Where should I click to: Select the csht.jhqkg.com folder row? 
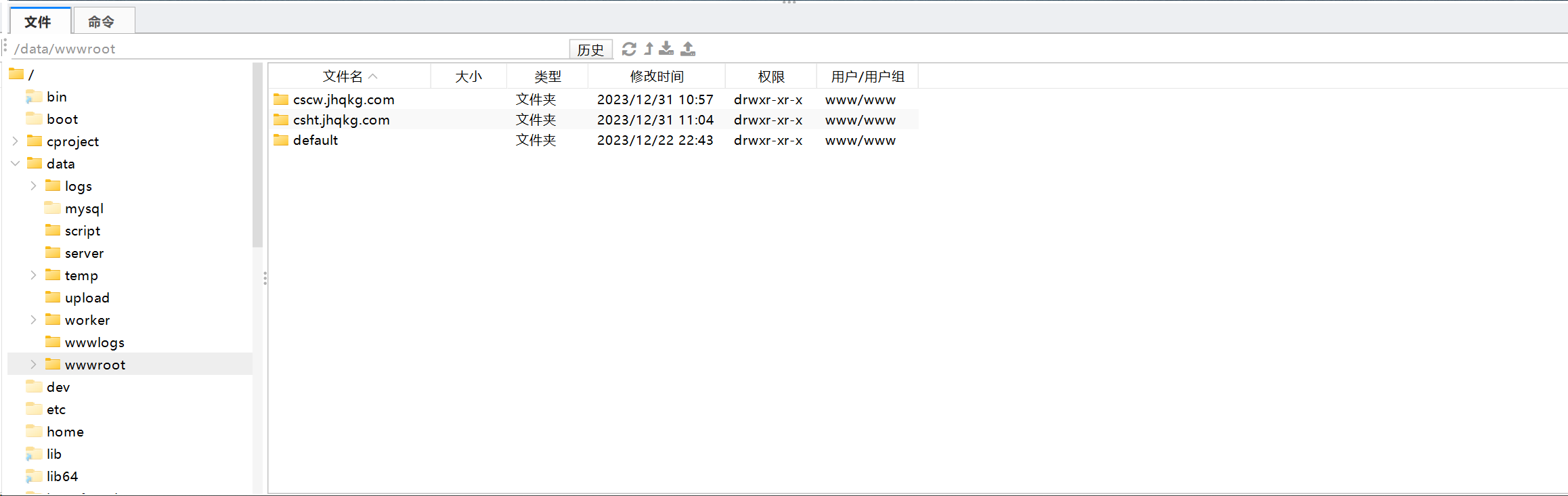pos(594,120)
